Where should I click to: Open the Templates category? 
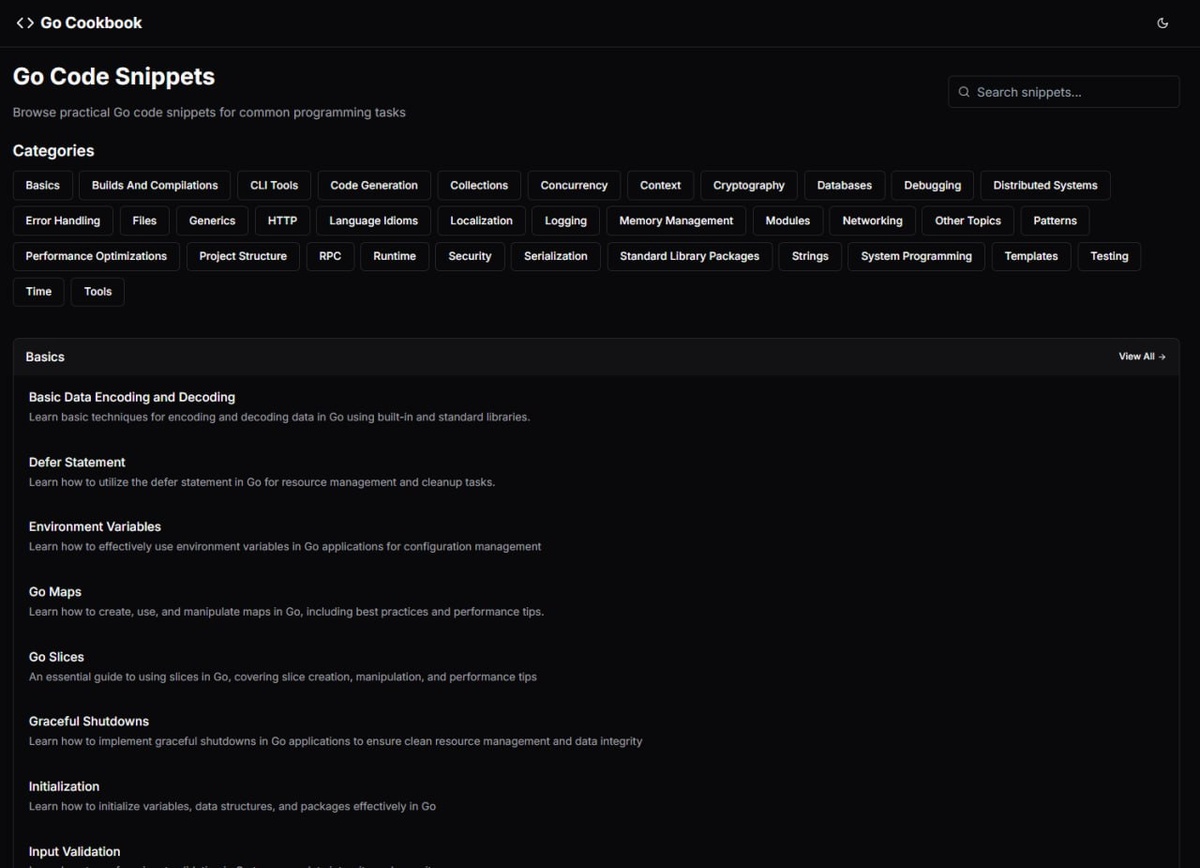click(1031, 256)
